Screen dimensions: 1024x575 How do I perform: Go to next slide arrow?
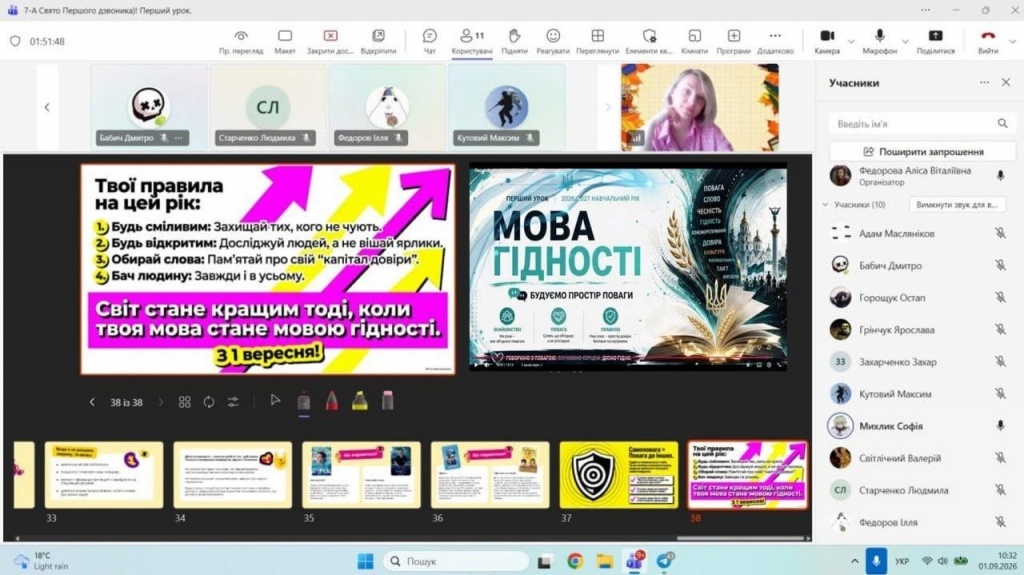[x=161, y=402]
